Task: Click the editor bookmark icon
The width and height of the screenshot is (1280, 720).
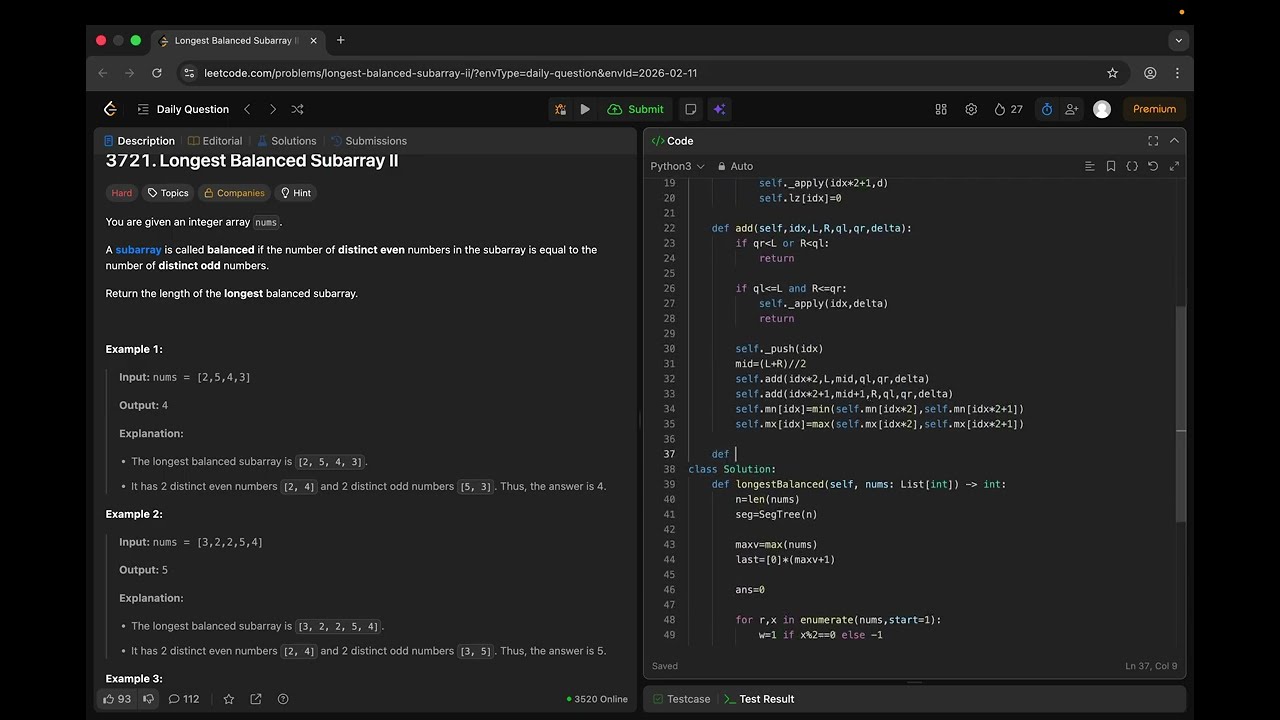Action: pos(1111,166)
